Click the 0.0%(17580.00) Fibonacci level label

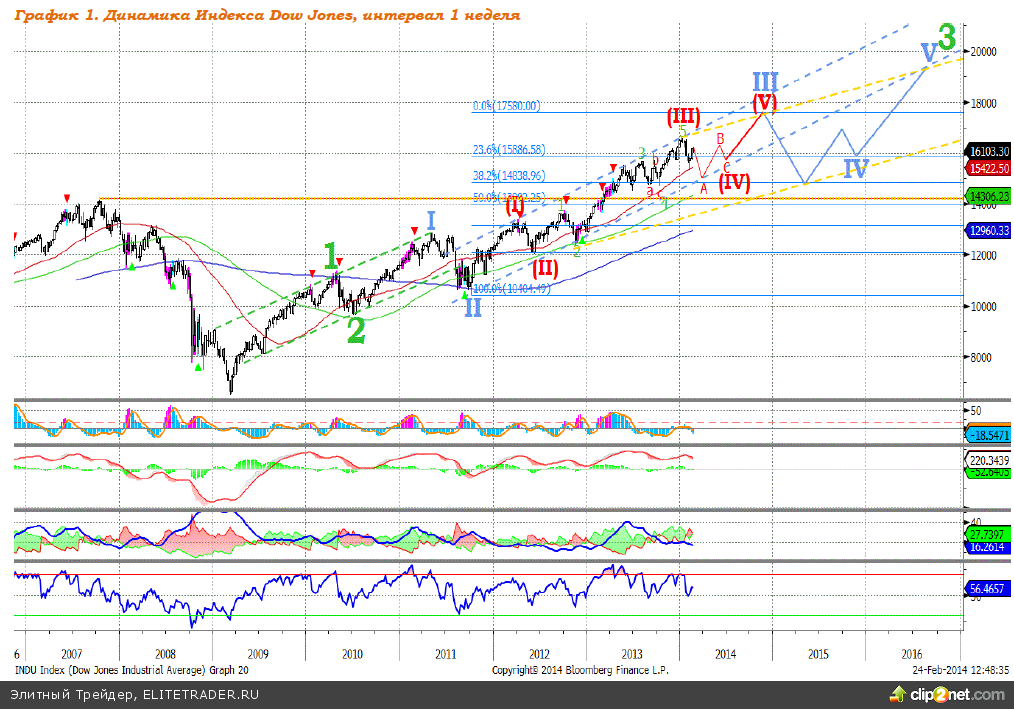(x=506, y=105)
